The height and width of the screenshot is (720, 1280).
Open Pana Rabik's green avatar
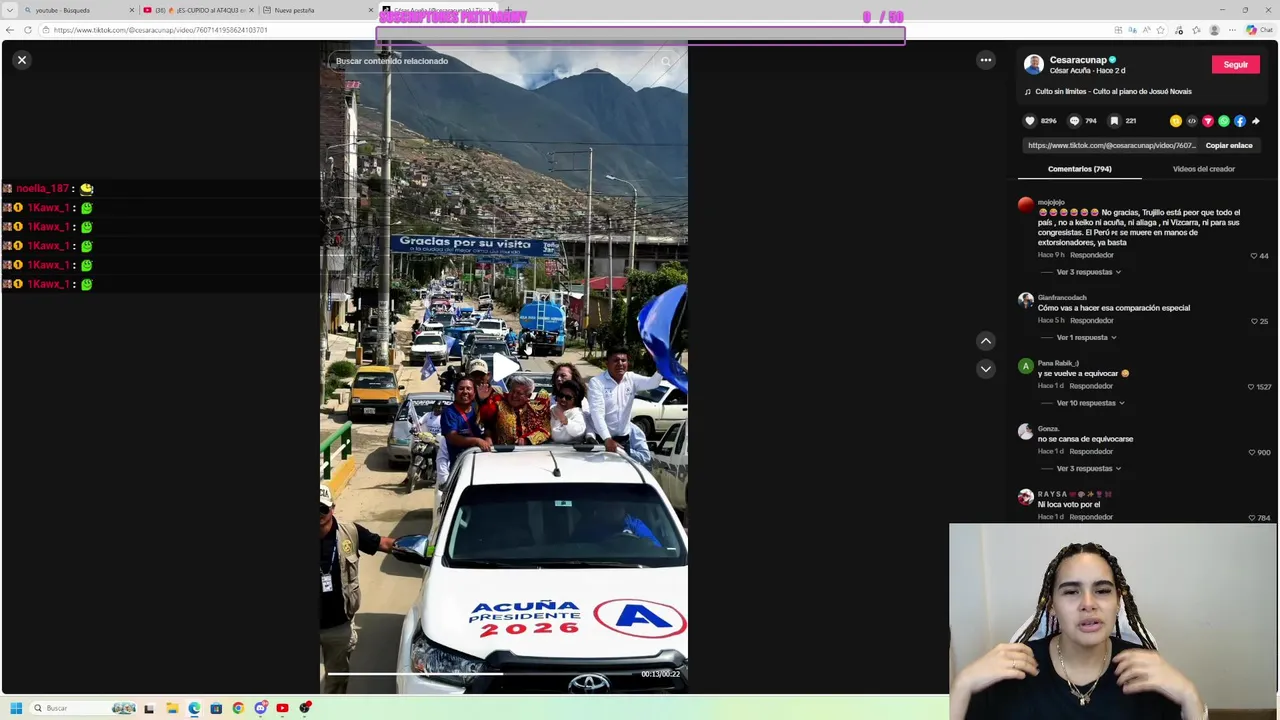click(x=1026, y=366)
